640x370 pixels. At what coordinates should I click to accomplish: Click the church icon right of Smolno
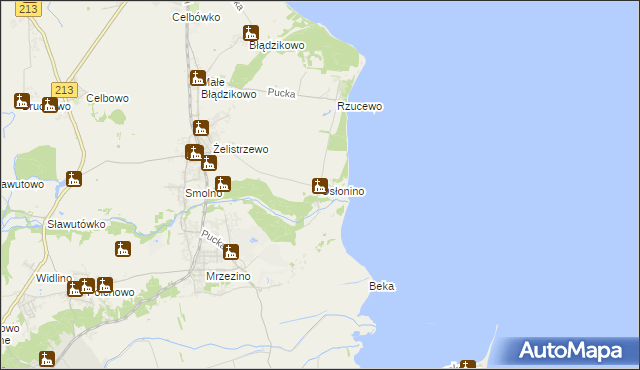[223, 184]
